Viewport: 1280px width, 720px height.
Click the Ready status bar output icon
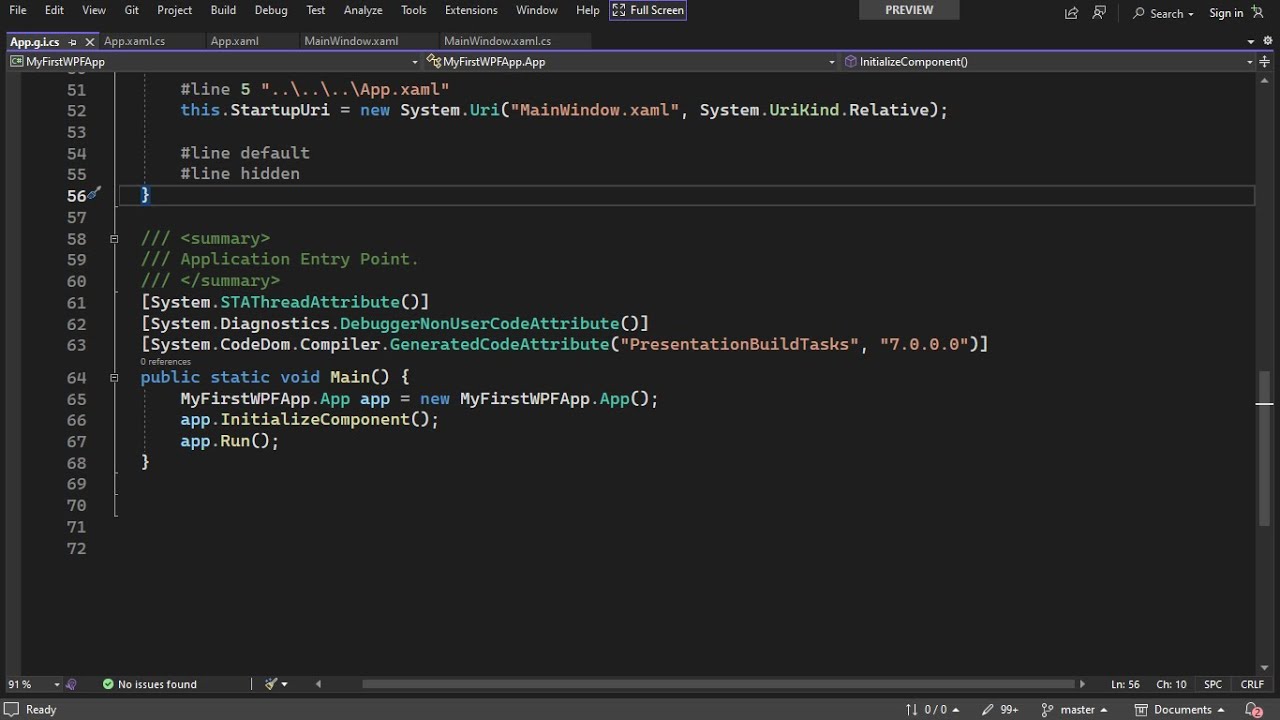(11, 709)
